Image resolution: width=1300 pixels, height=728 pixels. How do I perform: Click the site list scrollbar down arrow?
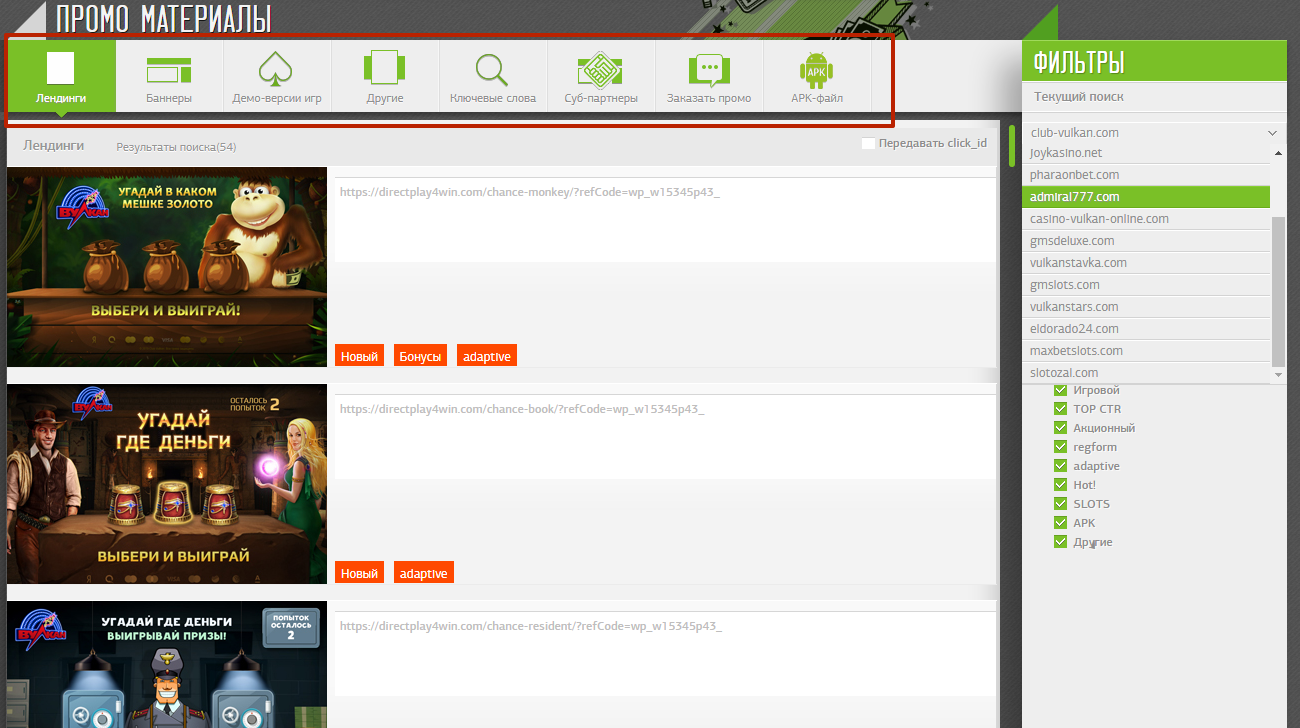click(x=1278, y=375)
